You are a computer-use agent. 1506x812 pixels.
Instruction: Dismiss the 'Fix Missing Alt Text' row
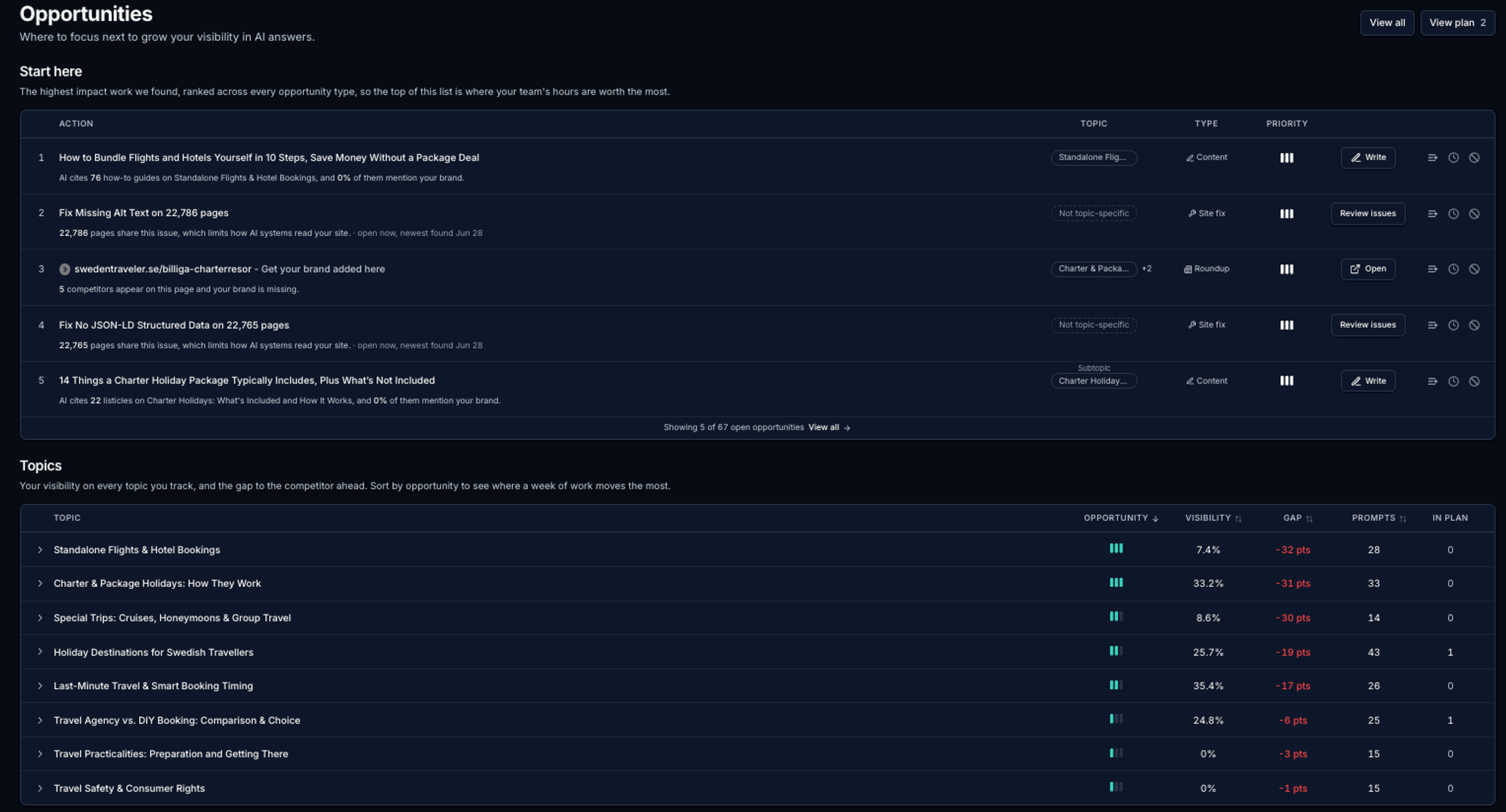click(1474, 213)
